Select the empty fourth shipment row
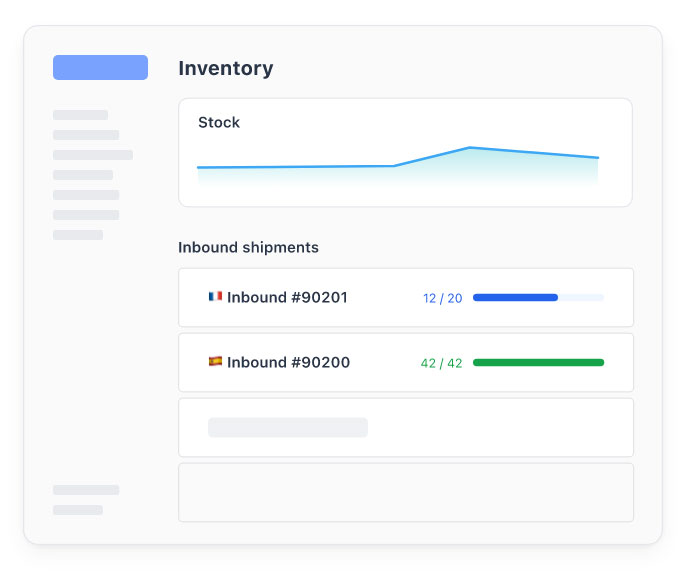 405,492
